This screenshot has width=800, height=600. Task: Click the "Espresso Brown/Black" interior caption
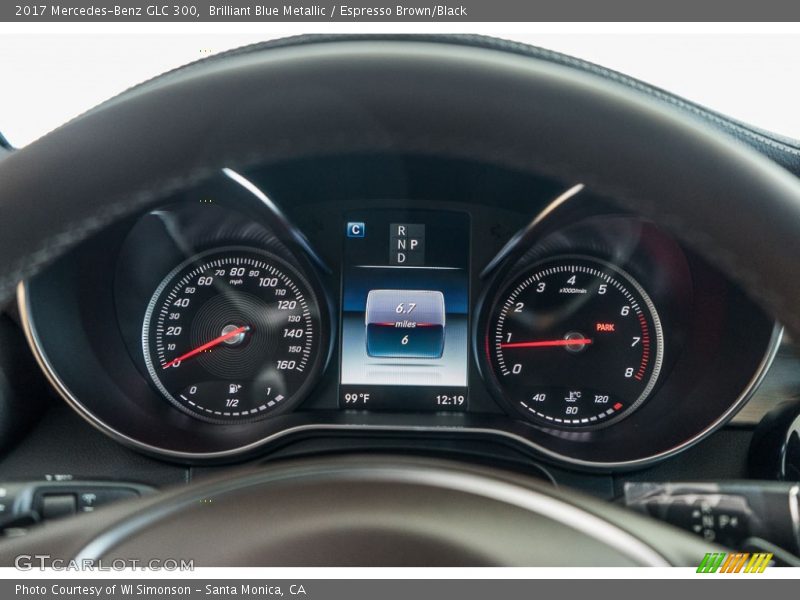pos(403,11)
